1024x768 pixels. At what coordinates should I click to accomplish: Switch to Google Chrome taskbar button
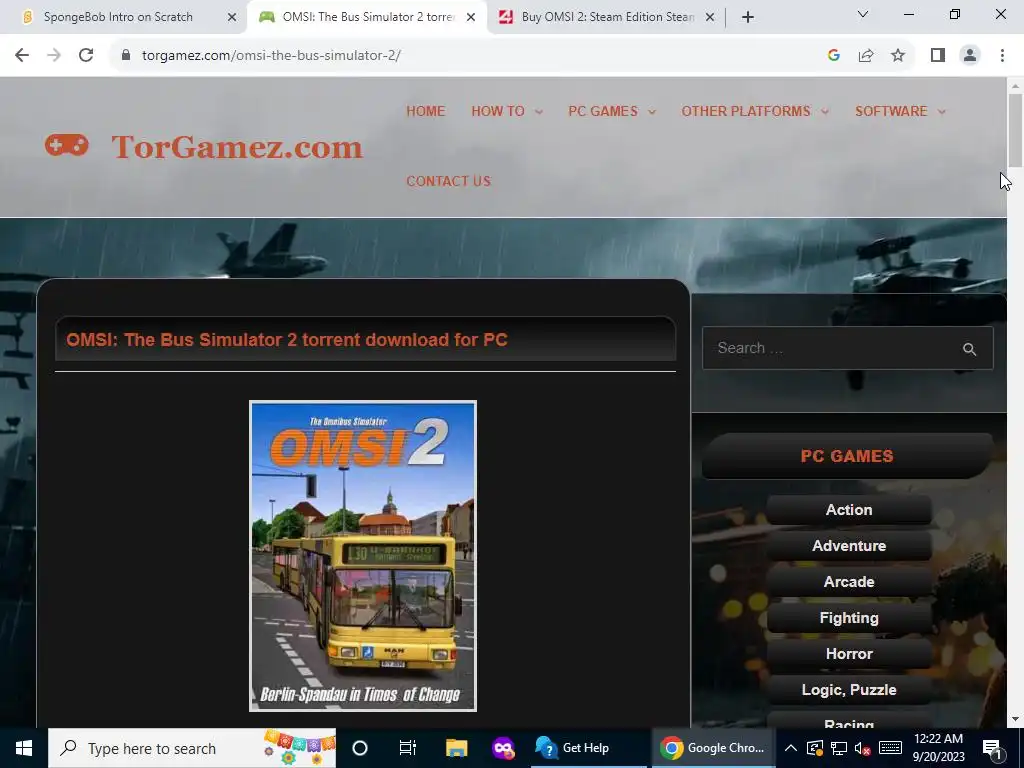click(x=712, y=748)
